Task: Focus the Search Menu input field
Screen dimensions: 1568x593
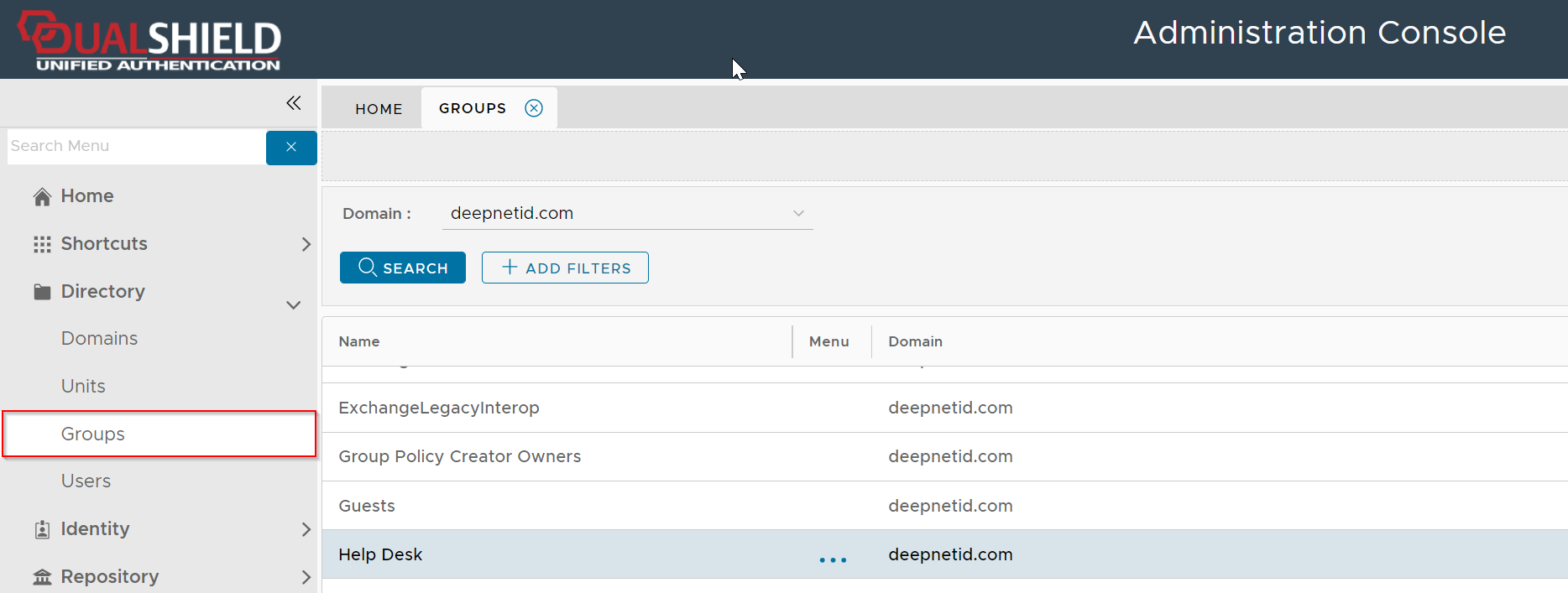Action: (x=136, y=146)
